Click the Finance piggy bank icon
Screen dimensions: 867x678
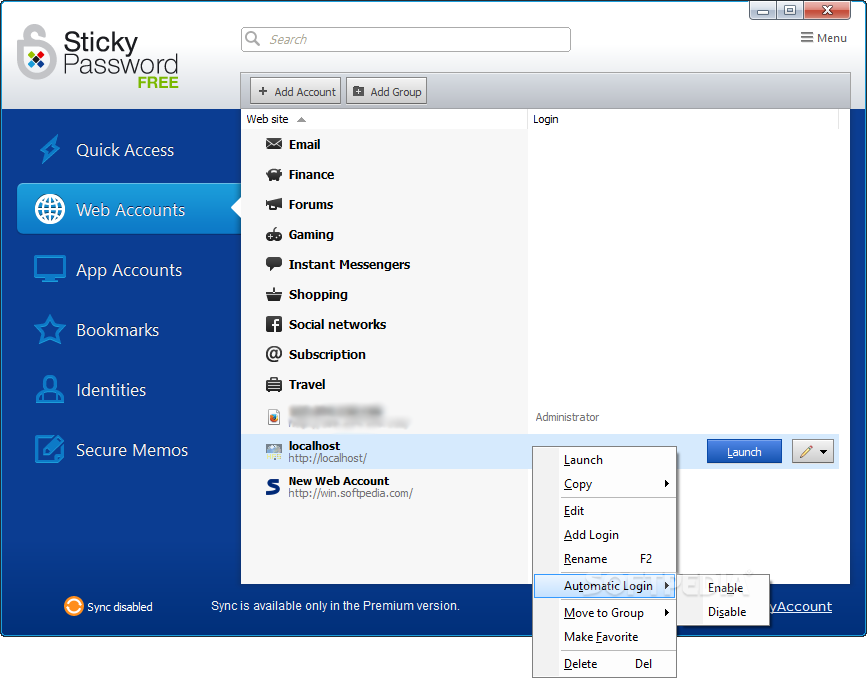(x=274, y=175)
